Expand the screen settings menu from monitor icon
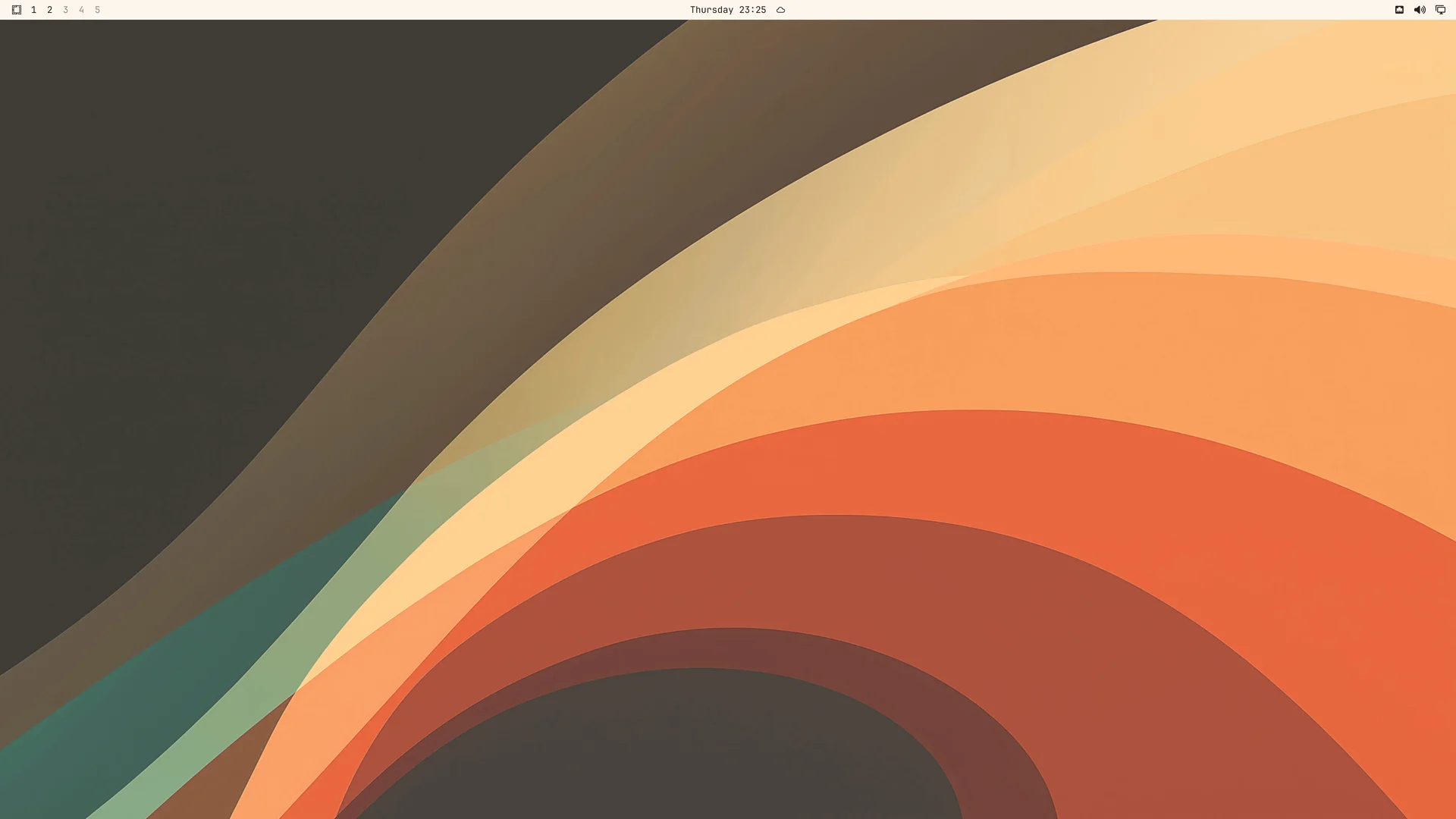The height and width of the screenshot is (819, 1456). click(x=1440, y=10)
